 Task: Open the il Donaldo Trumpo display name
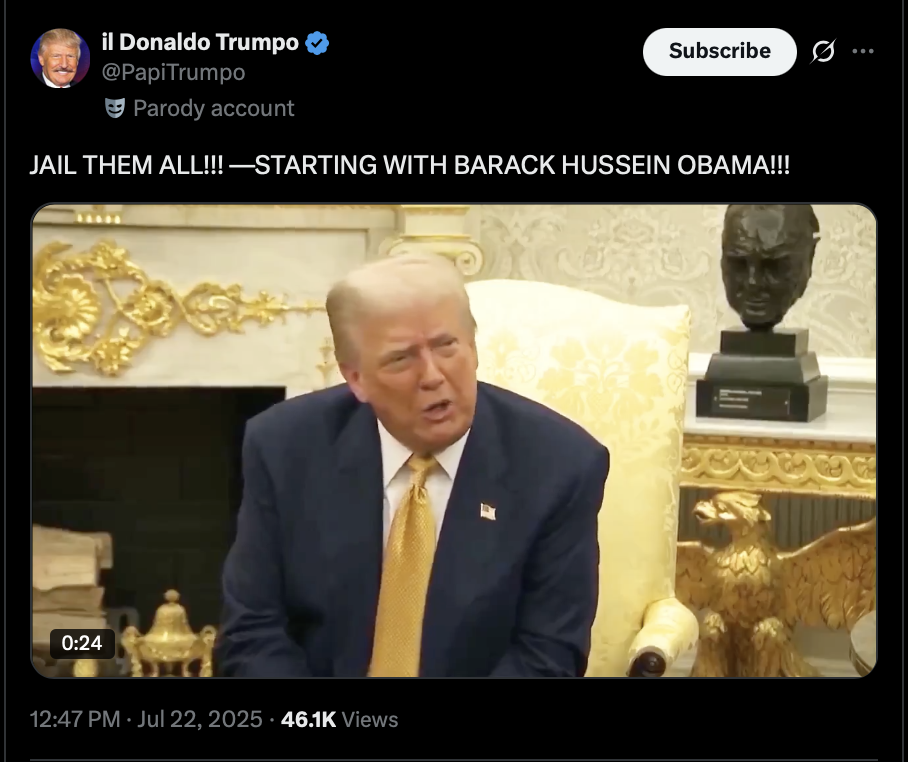coord(200,42)
